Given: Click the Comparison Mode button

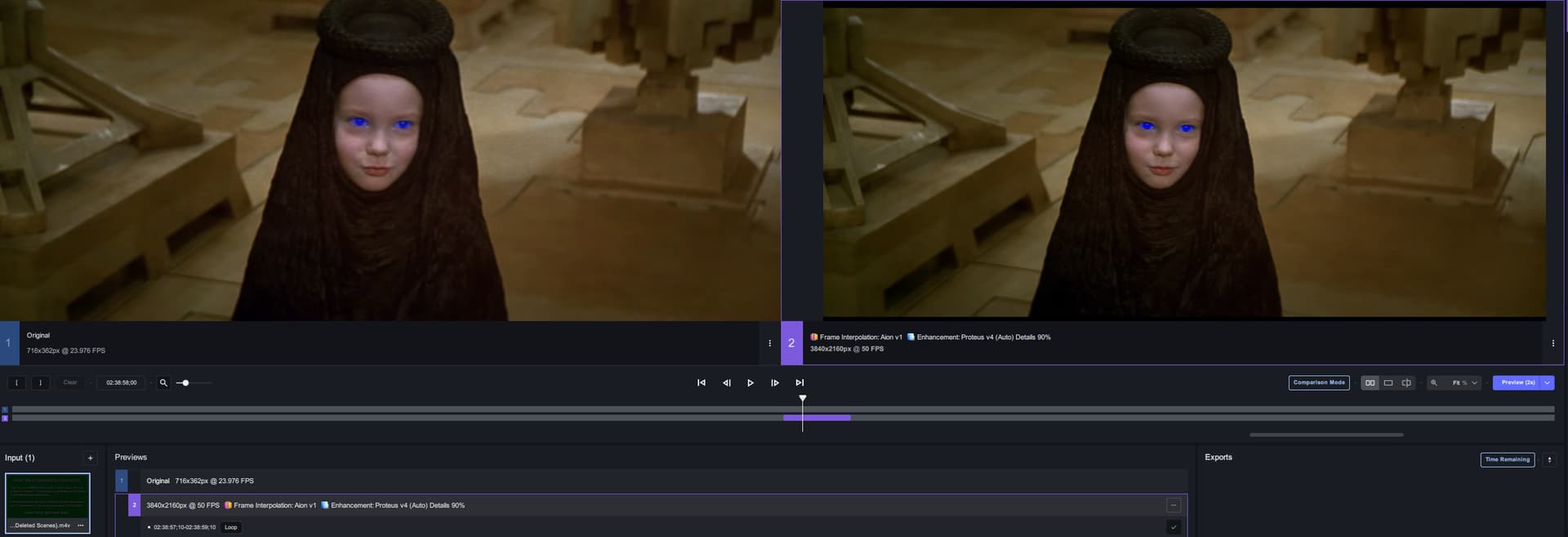Looking at the screenshot, I should (1319, 383).
